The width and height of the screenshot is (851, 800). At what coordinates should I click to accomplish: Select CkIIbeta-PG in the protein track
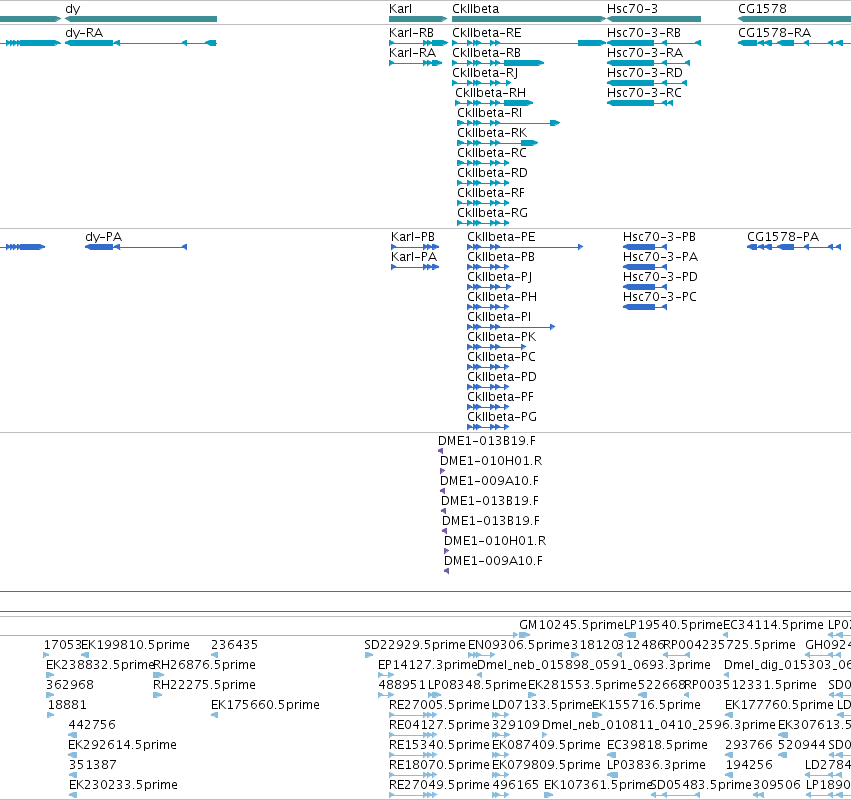(x=502, y=417)
